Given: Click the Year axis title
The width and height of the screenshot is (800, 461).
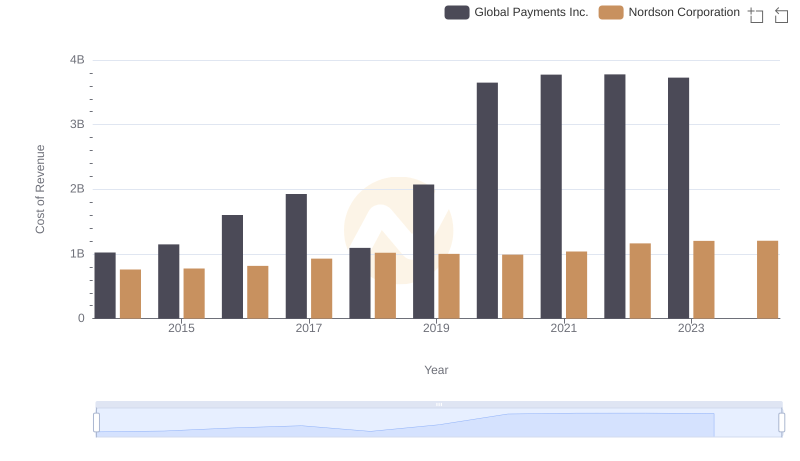Looking at the screenshot, I should coord(436,370).
